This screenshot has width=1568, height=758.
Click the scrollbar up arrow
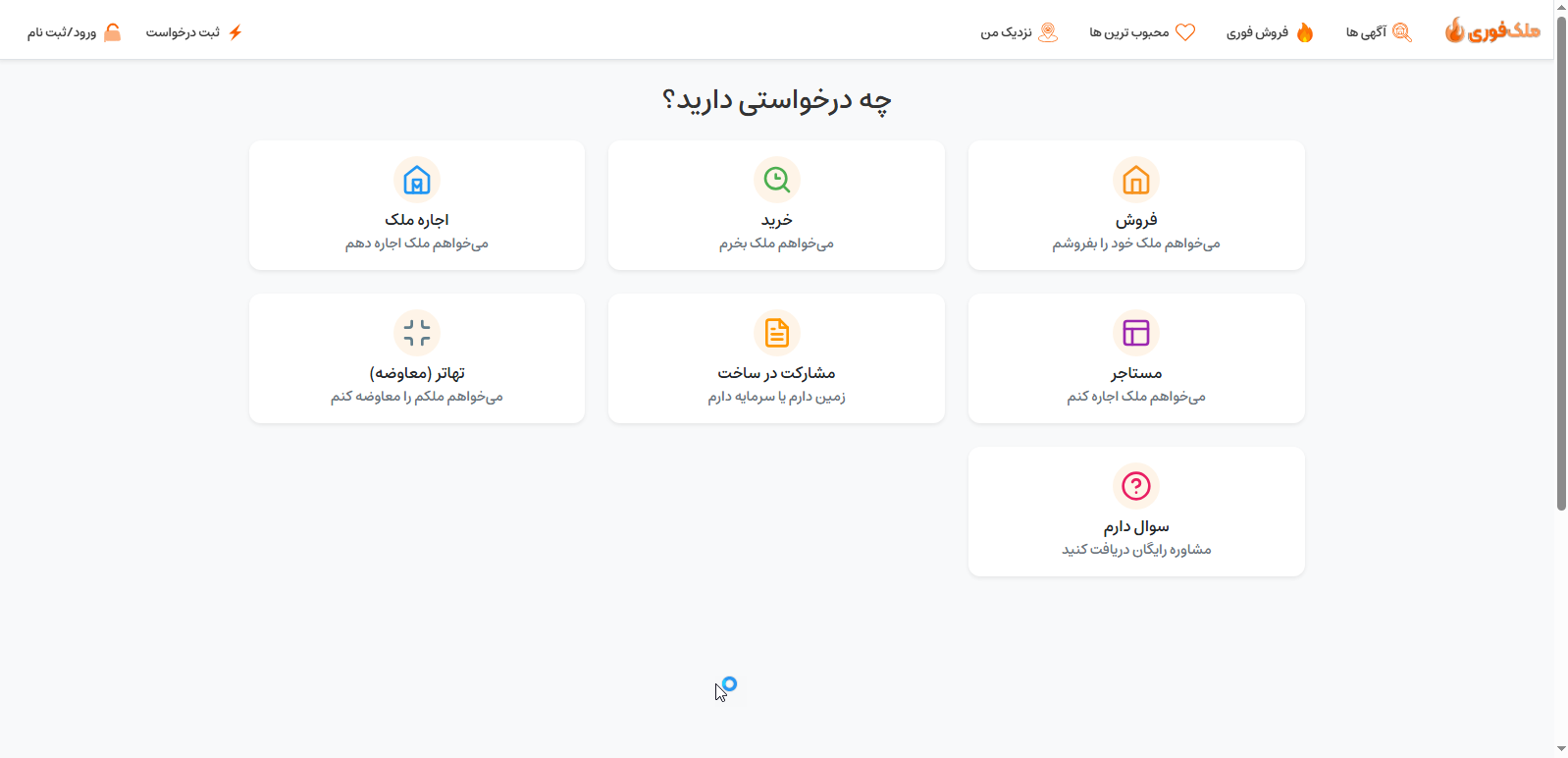click(1561, 8)
